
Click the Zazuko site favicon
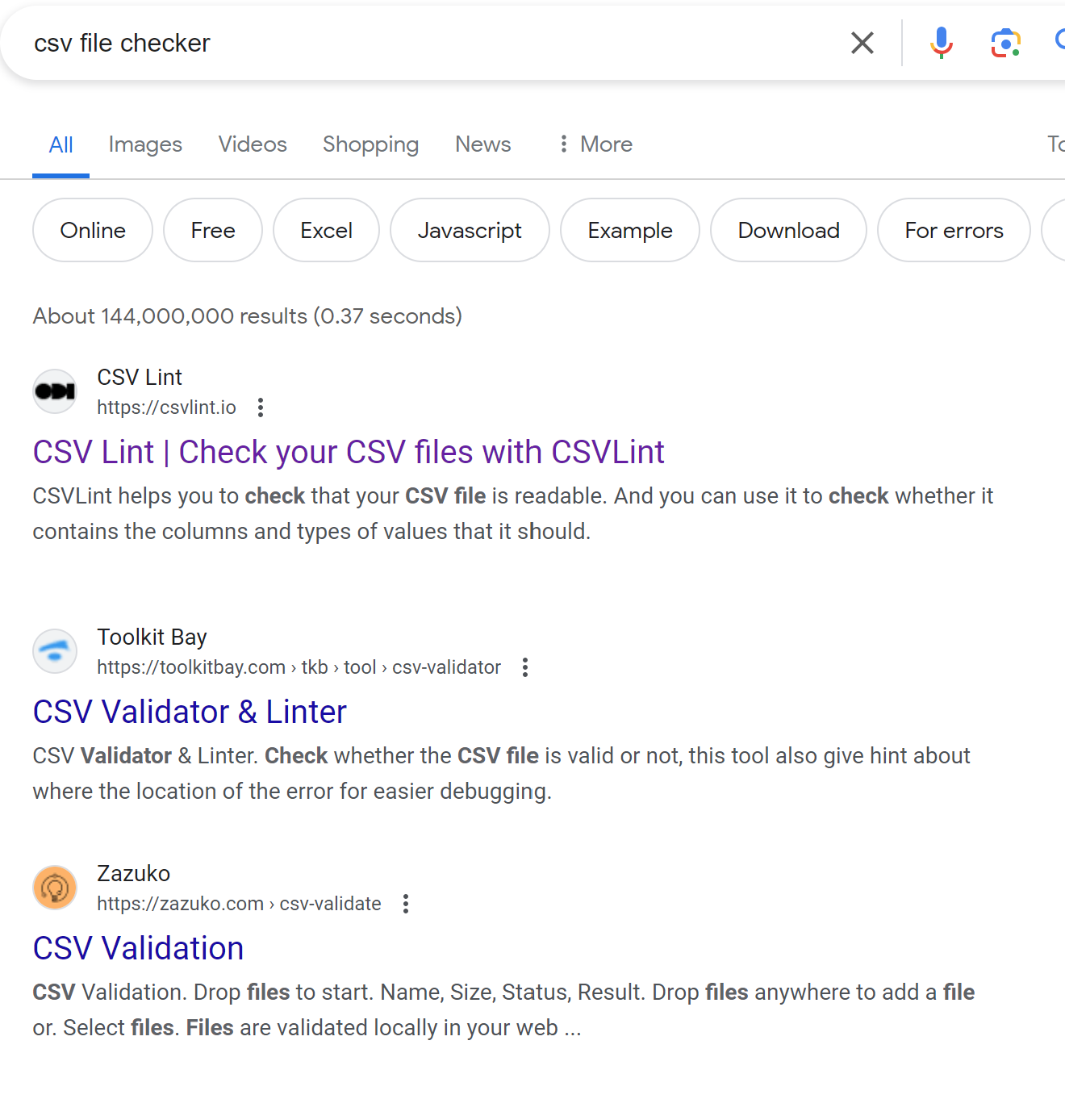click(x=55, y=888)
